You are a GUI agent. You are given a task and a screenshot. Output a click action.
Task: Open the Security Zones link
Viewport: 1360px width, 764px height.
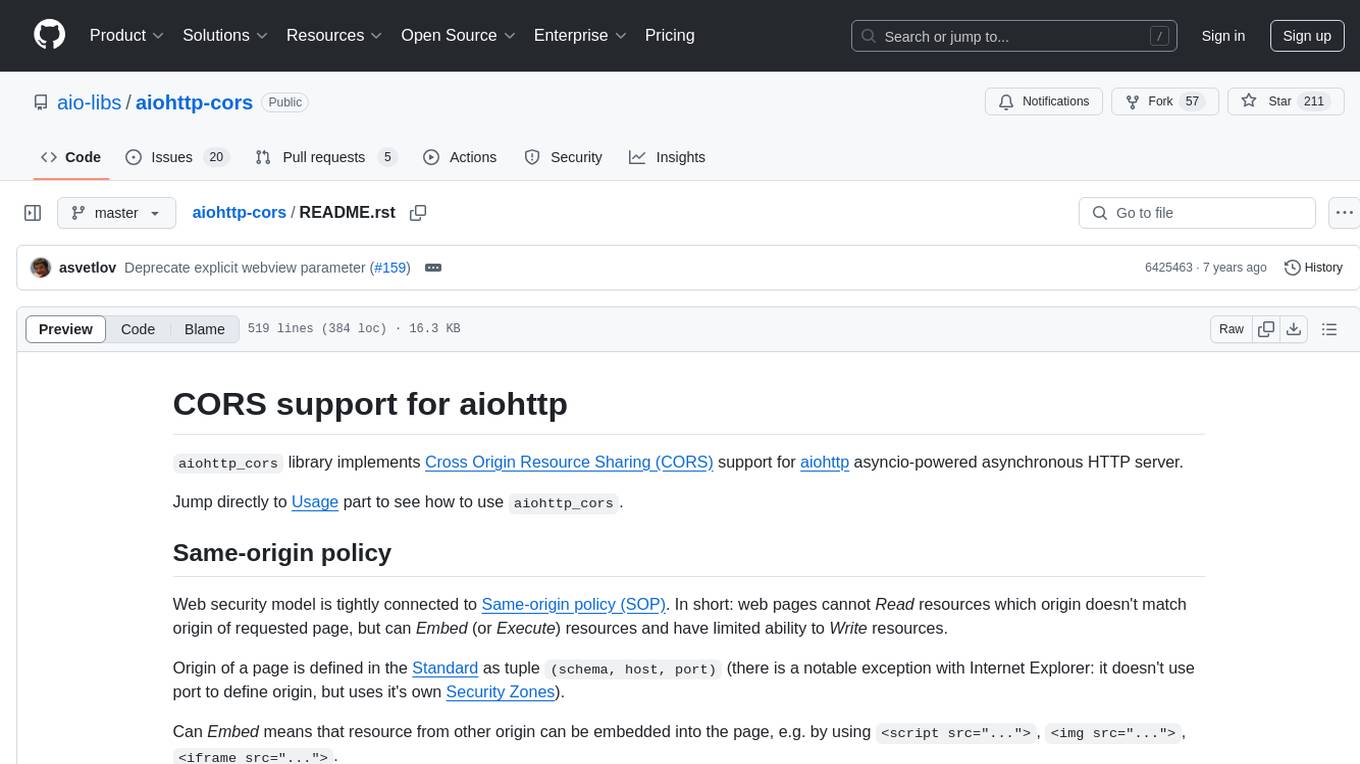click(x=500, y=691)
